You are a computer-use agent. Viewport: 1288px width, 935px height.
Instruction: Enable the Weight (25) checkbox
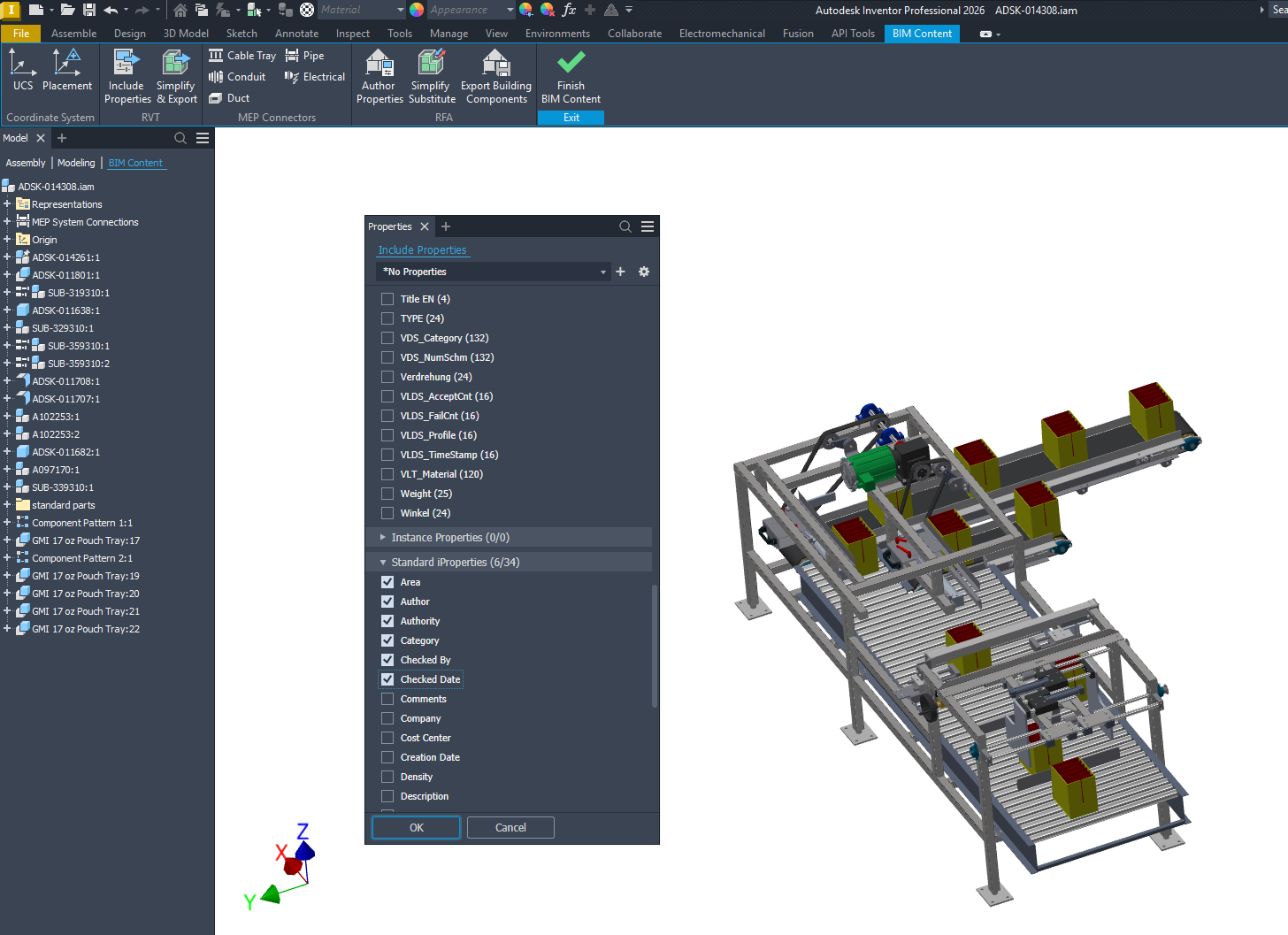(x=387, y=494)
